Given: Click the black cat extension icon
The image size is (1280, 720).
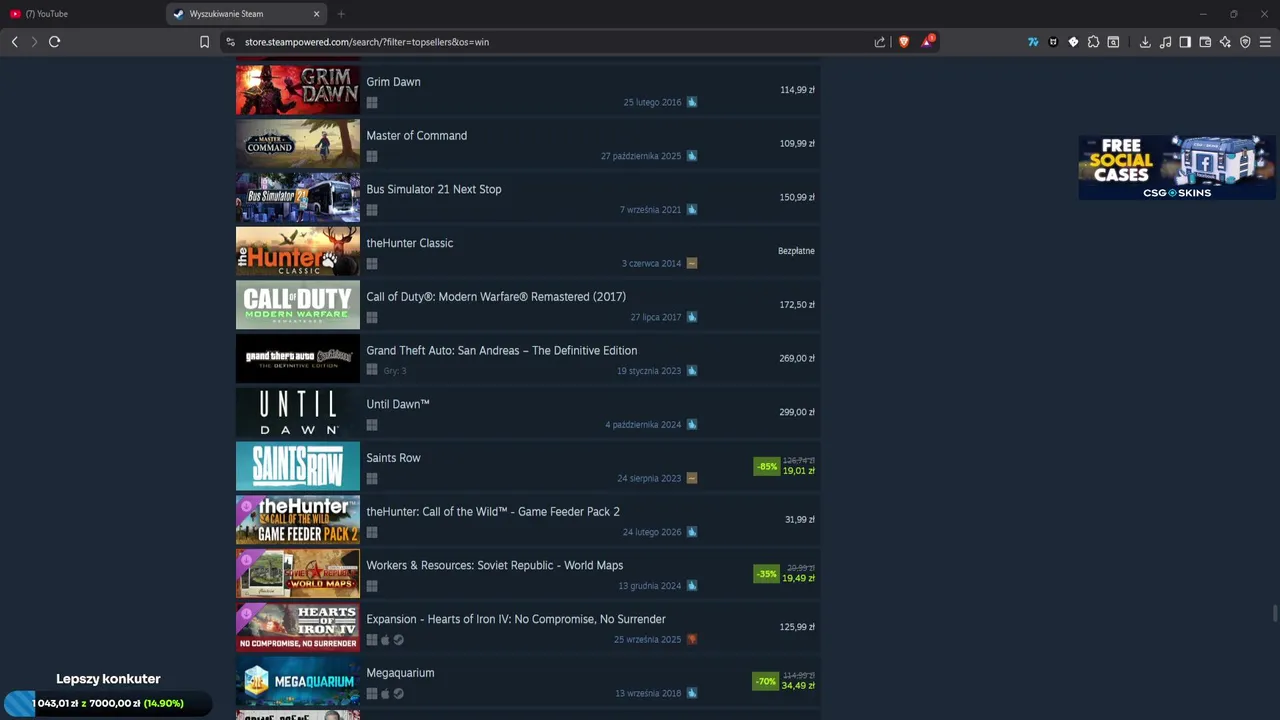Looking at the screenshot, I should coord(1053,42).
